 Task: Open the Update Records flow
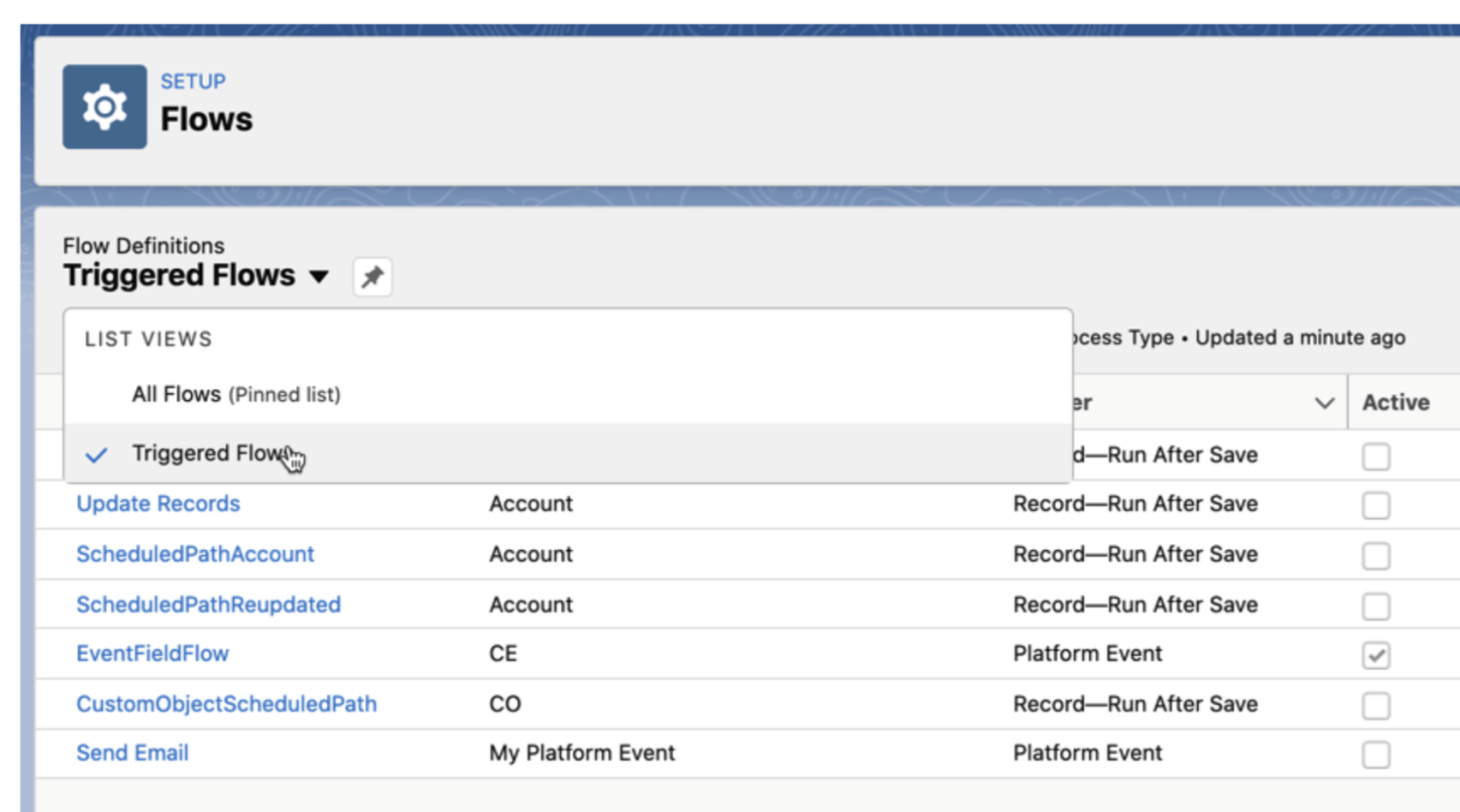coord(158,503)
